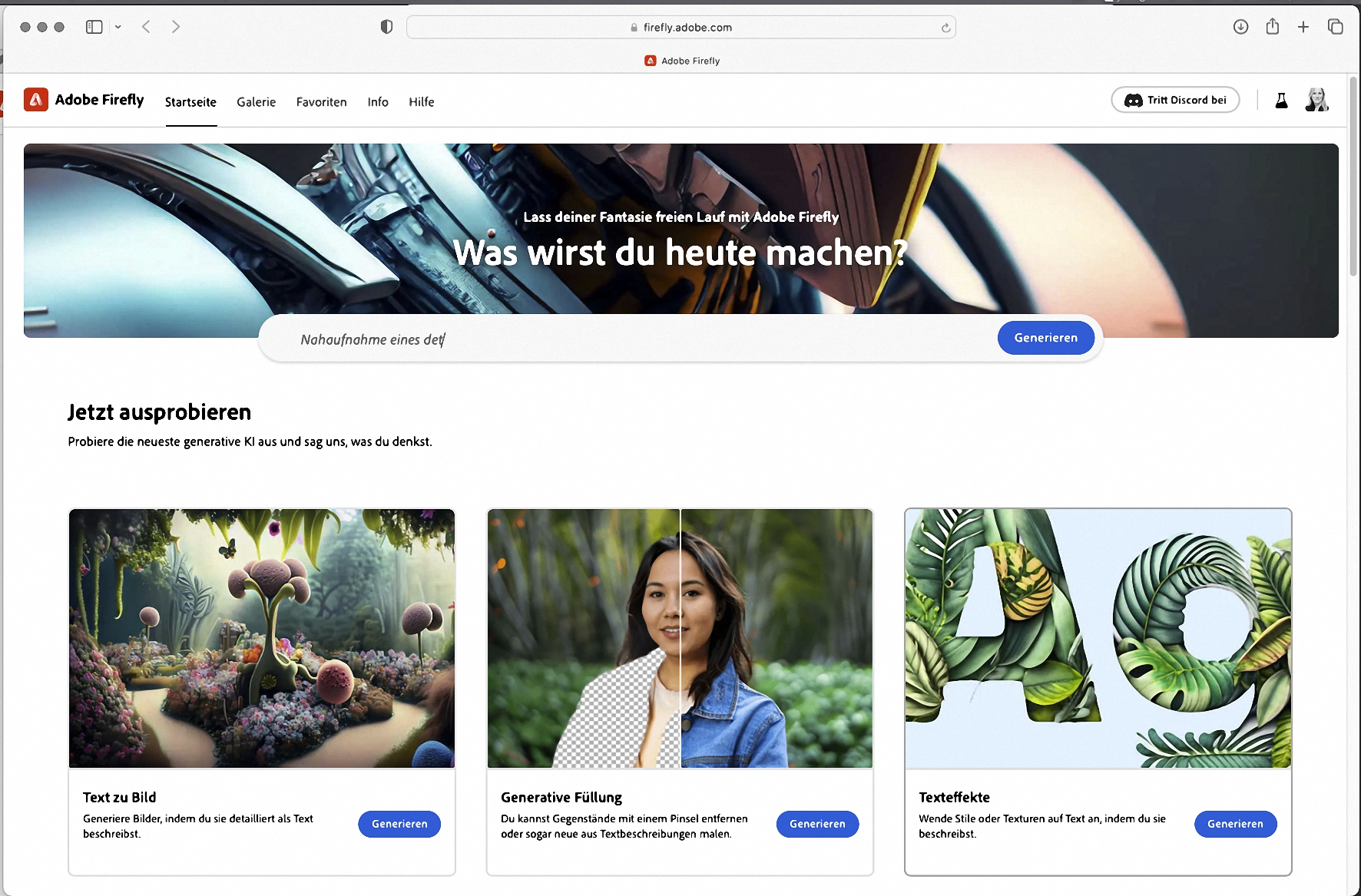The height and width of the screenshot is (896, 1361).
Task: Click the Adobe favicon in the tab
Action: click(651, 61)
